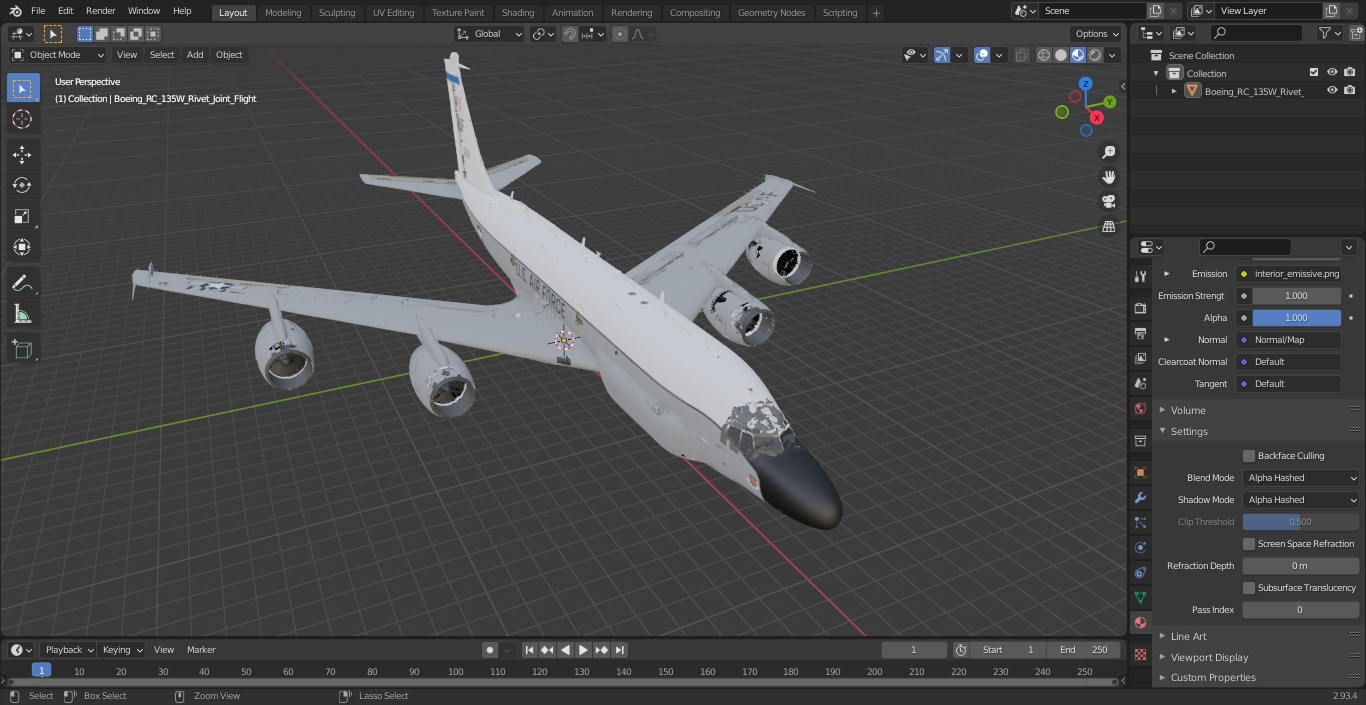Select the Add Cube tool
The image size is (1366, 705).
point(22,350)
